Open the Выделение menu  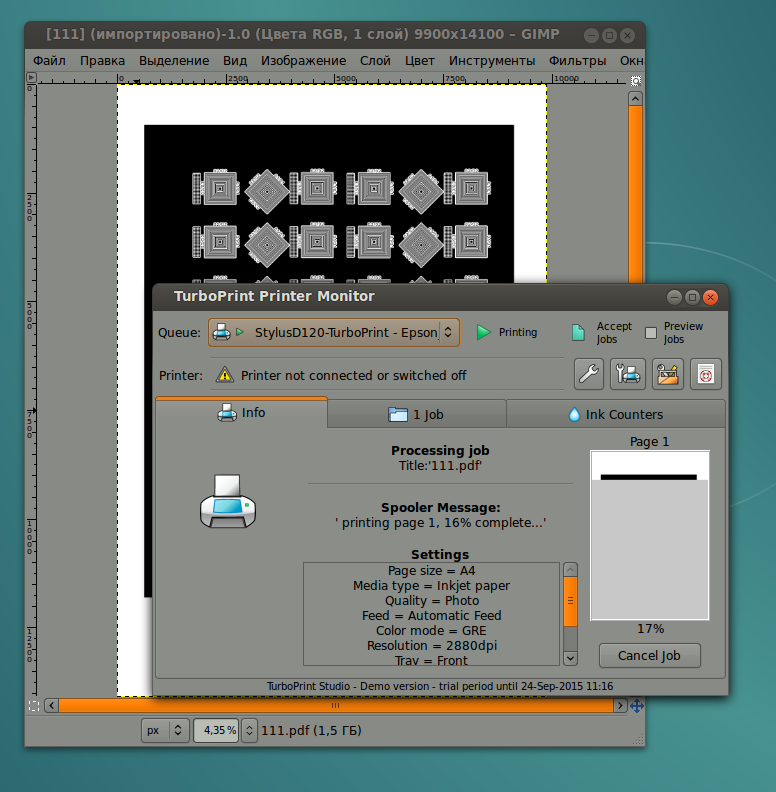point(174,61)
